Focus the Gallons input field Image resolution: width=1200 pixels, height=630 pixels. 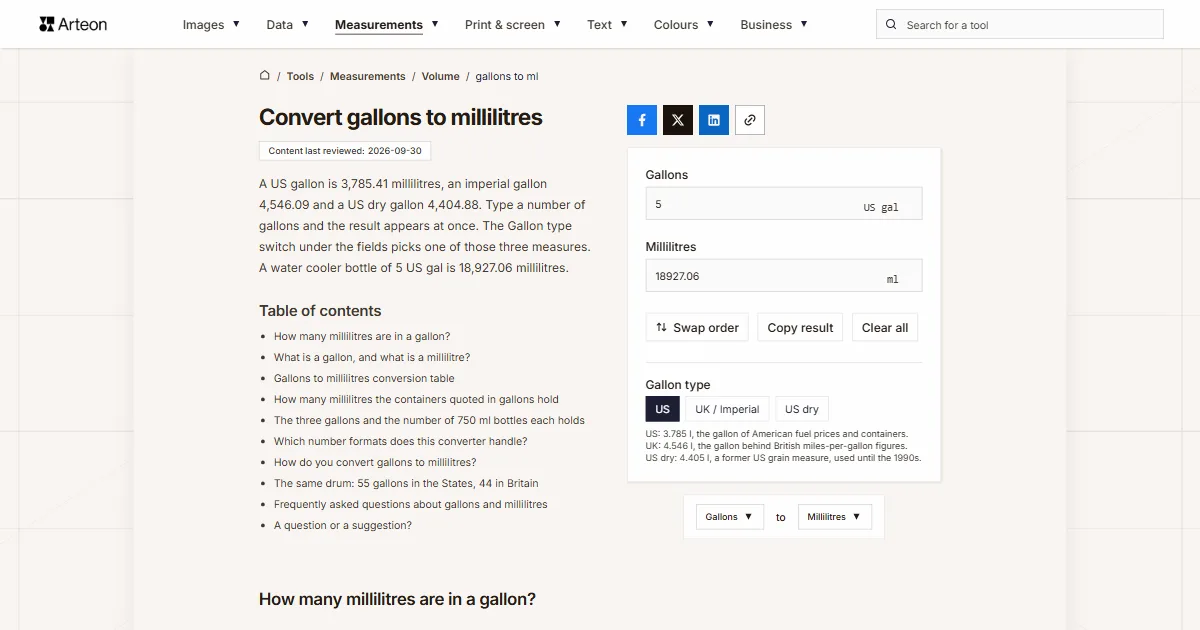point(784,204)
